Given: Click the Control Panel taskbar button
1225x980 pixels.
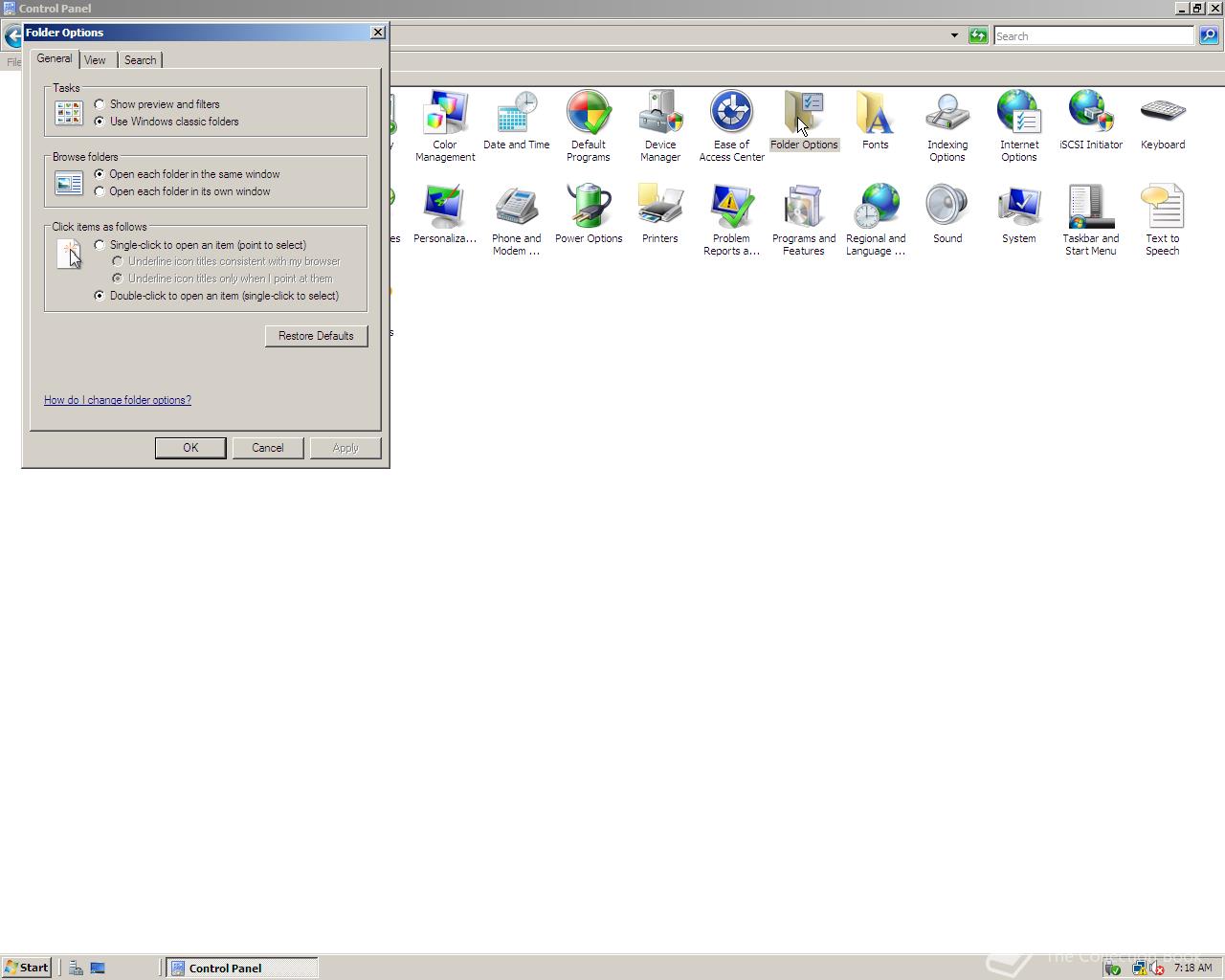Looking at the screenshot, I should point(242,968).
